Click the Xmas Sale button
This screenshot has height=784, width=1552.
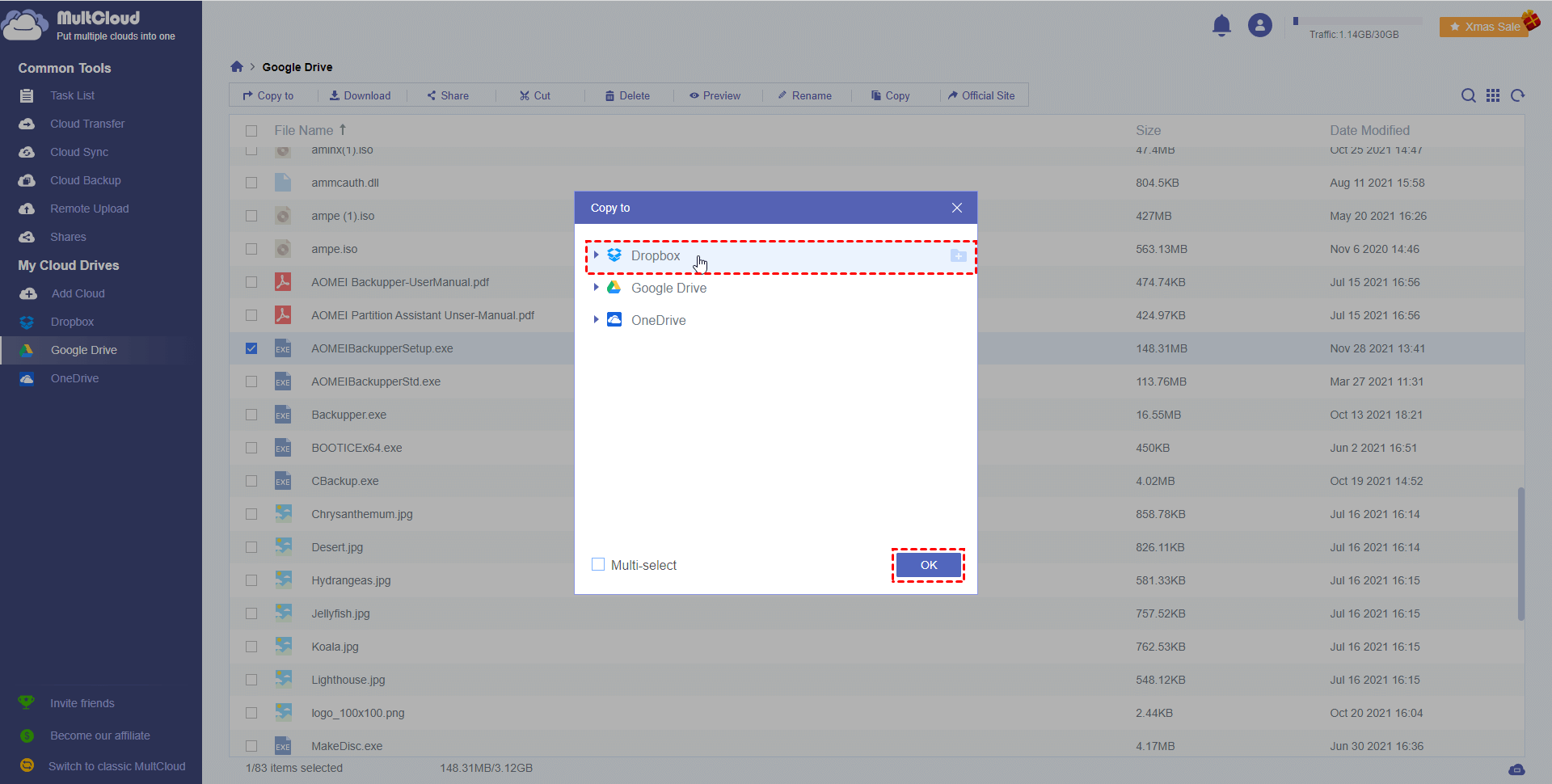pos(1484,27)
